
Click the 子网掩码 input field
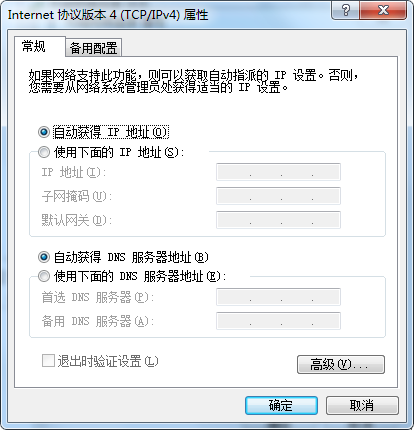click(x=278, y=196)
